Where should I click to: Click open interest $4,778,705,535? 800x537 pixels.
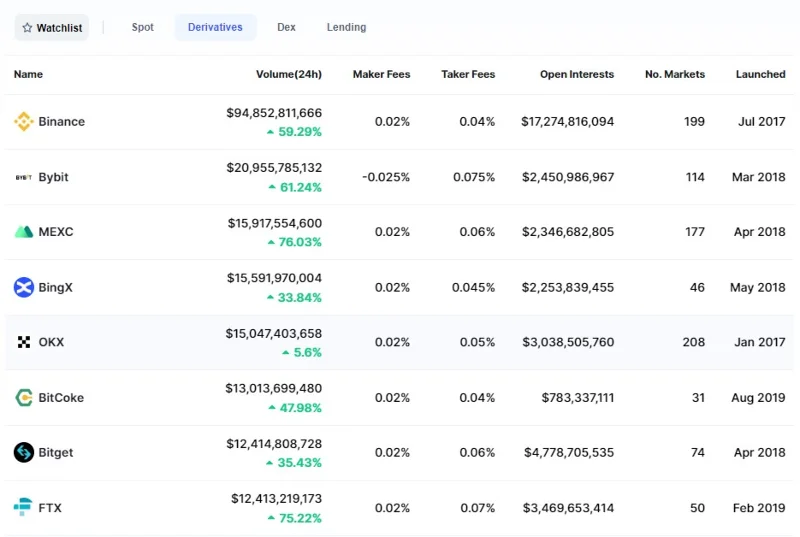coord(569,452)
